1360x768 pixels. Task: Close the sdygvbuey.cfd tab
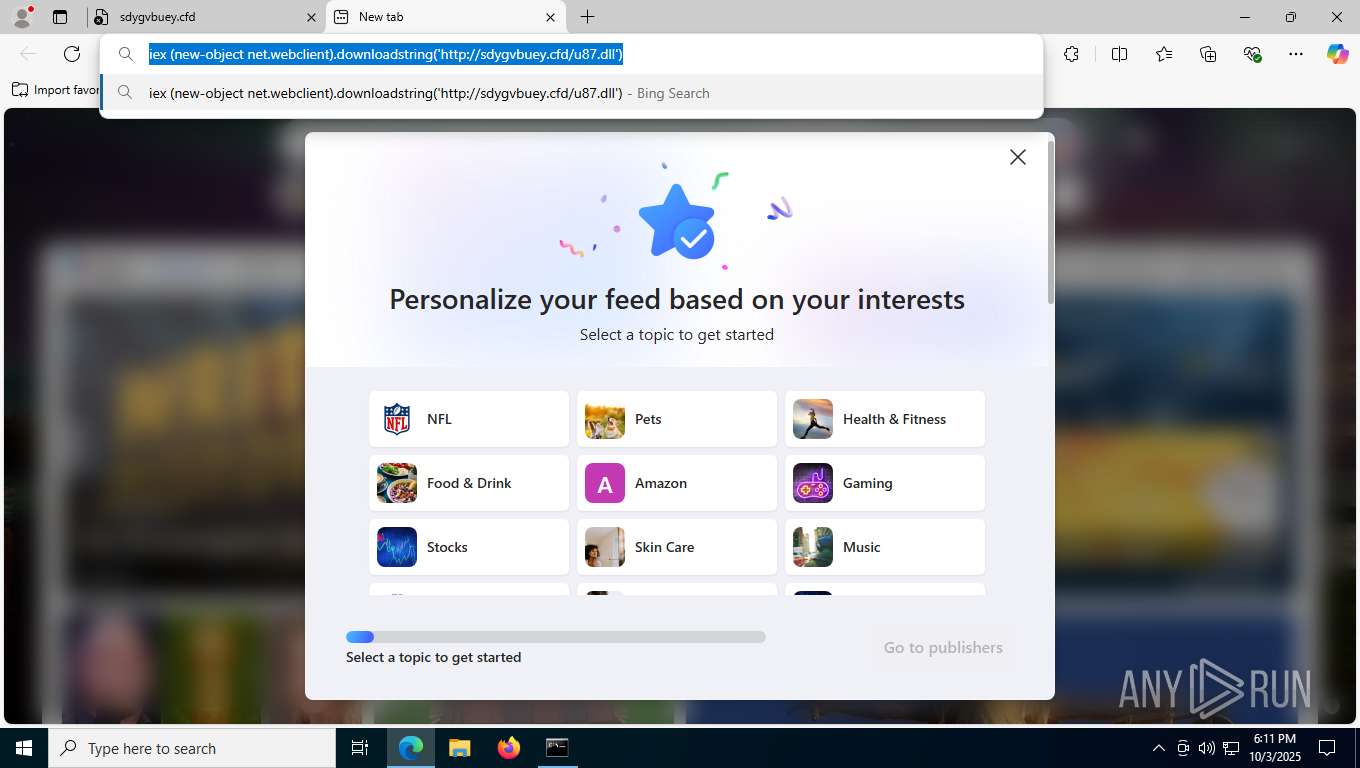[311, 17]
